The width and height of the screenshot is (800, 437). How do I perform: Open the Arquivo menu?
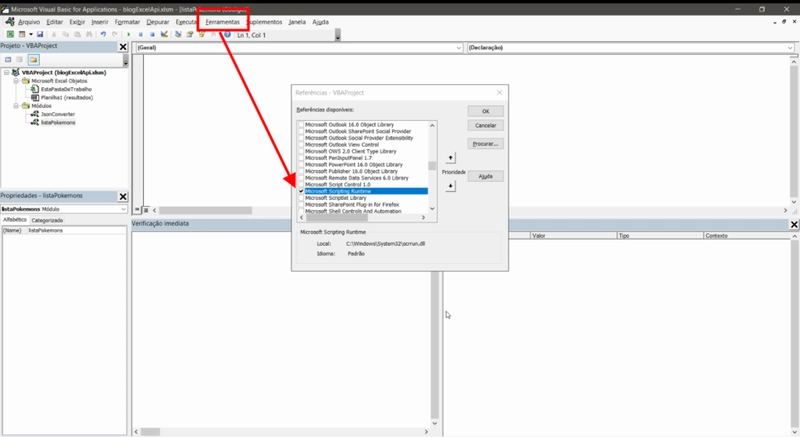coord(29,22)
